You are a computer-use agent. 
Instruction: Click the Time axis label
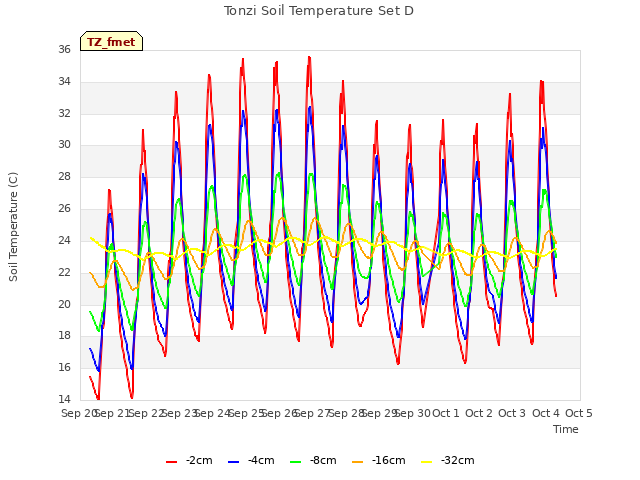pos(566,429)
